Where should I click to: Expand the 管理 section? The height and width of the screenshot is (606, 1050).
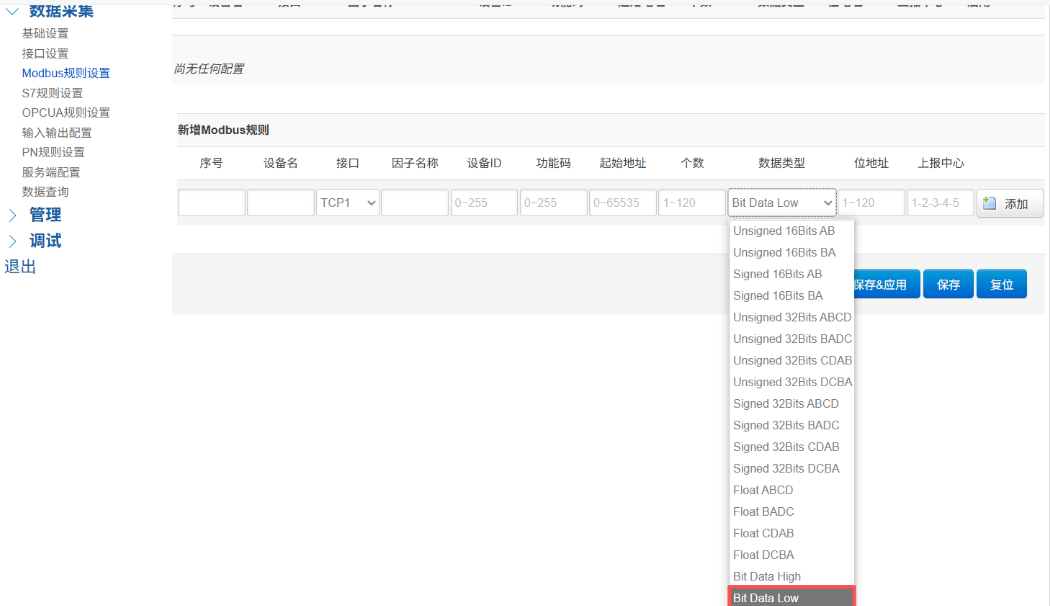[x=45, y=214]
